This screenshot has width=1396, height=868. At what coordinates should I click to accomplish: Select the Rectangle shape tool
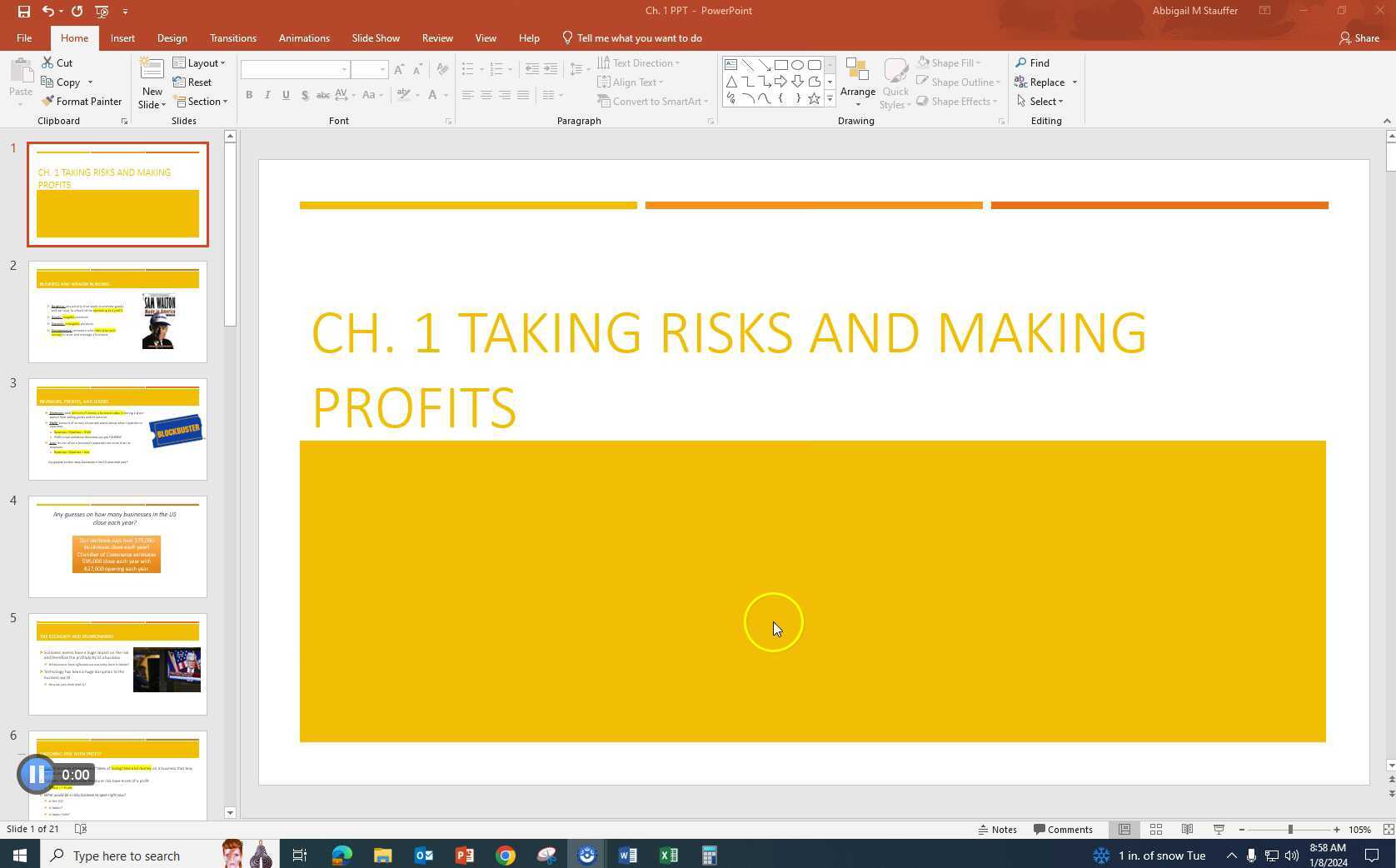[x=781, y=64]
